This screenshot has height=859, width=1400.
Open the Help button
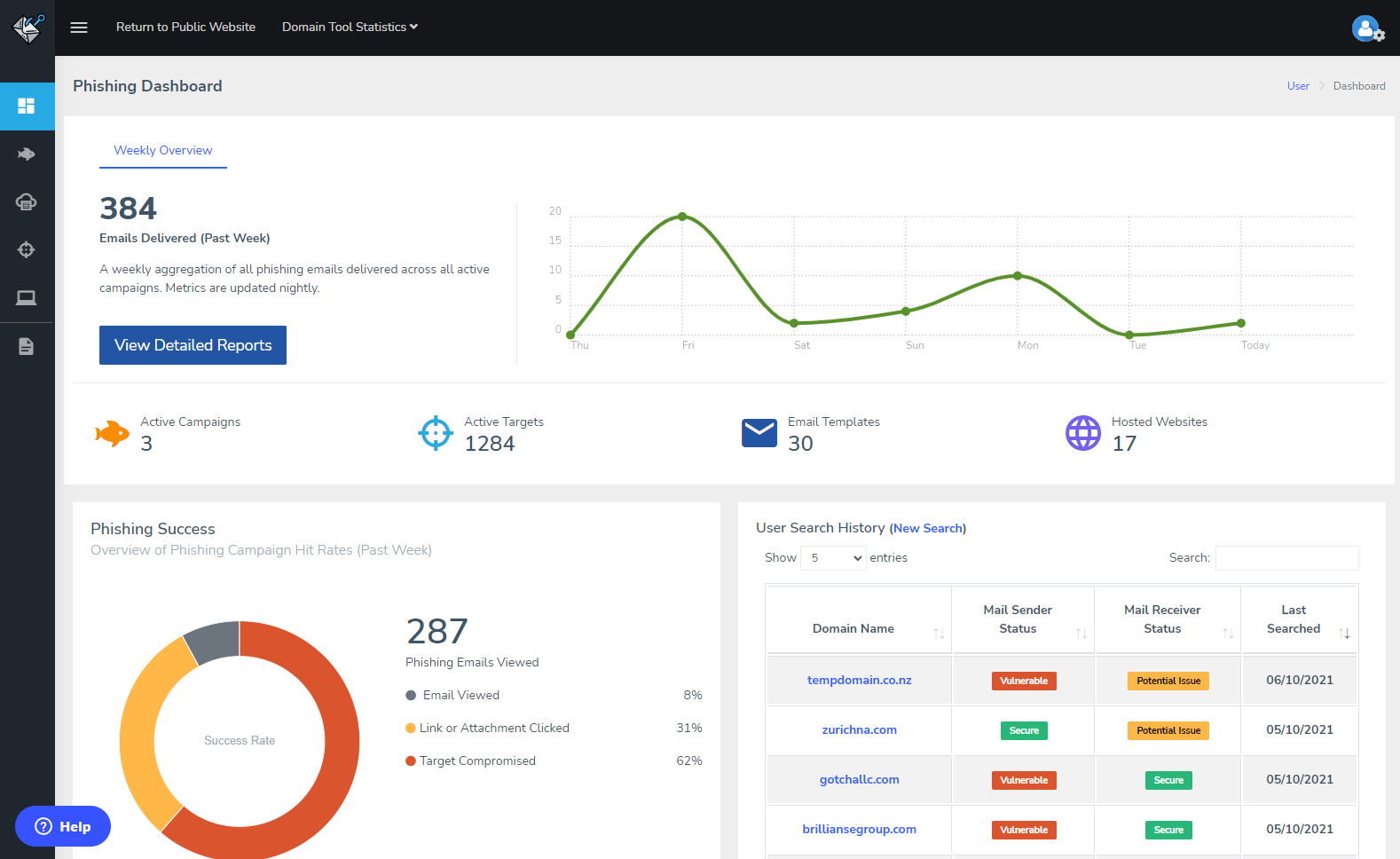point(63,826)
